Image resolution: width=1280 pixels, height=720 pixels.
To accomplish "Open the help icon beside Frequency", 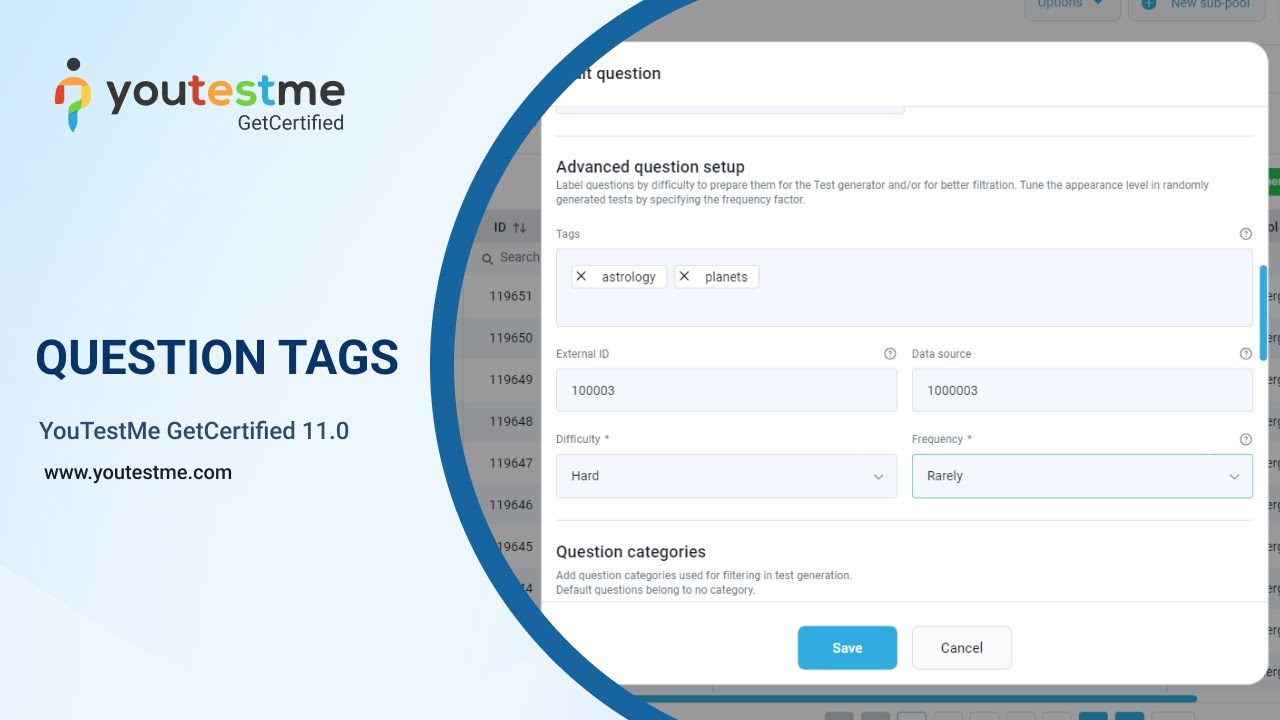I will click(1245, 439).
